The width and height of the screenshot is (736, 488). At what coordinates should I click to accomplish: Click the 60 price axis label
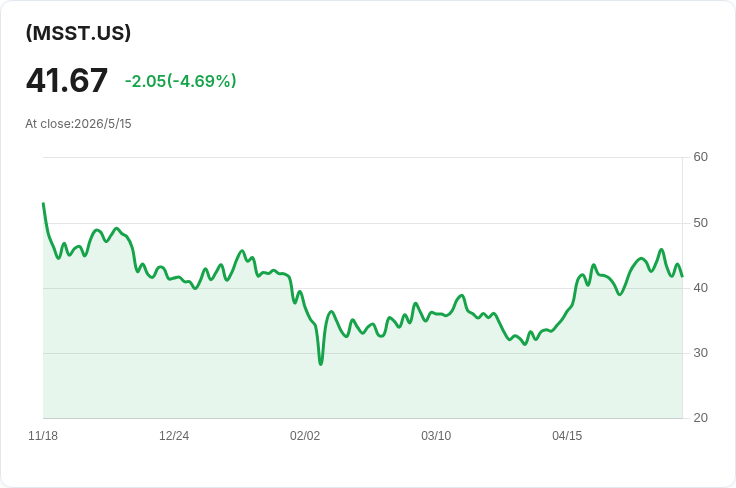(700, 157)
